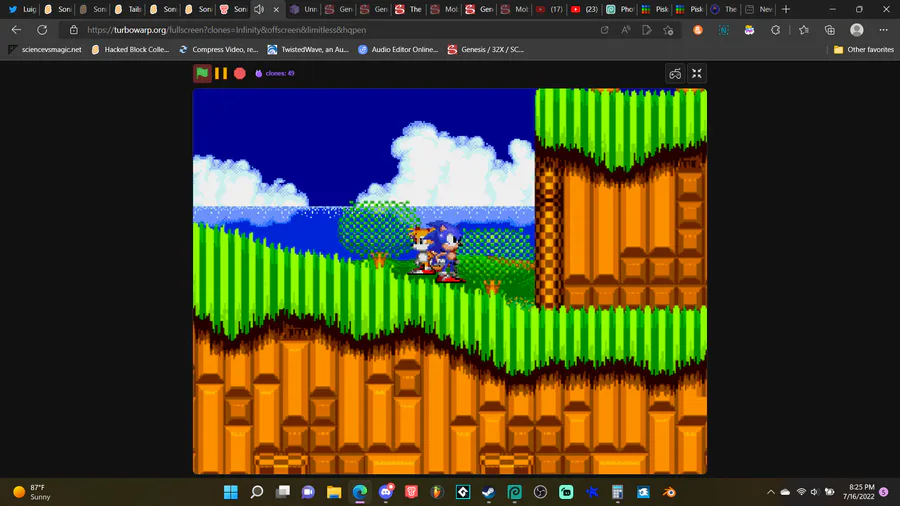900x506 pixels.
Task: Open the volume control in system tray
Action: [x=814, y=492]
